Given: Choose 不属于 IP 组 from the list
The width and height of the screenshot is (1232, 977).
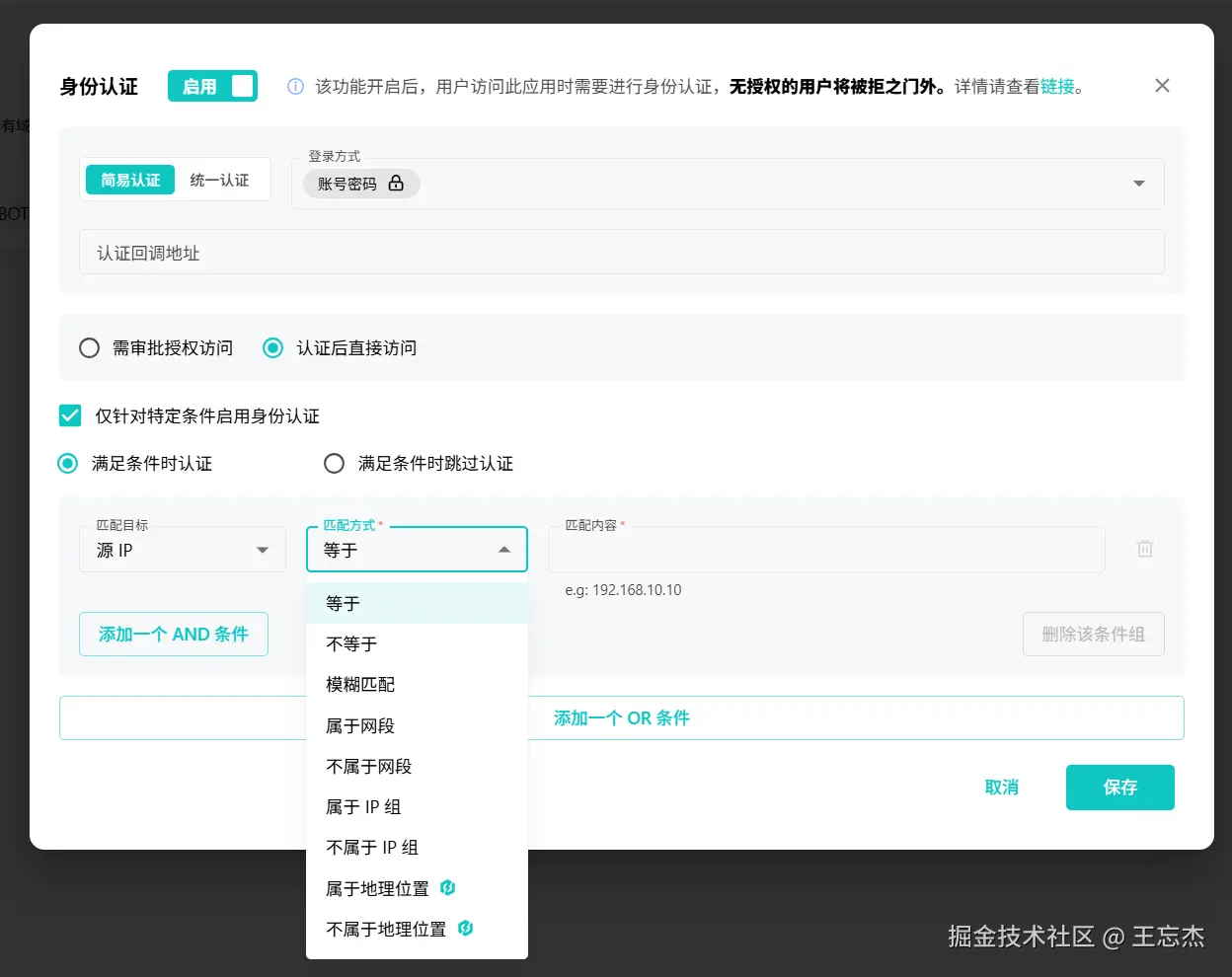Looking at the screenshot, I should click(x=418, y=847).
